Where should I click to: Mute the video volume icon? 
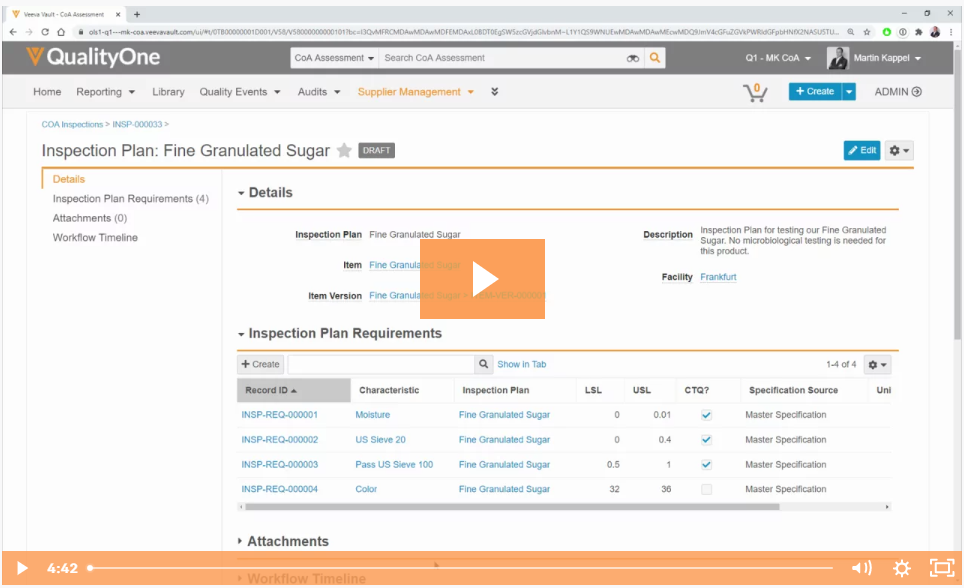coord(861,568)
